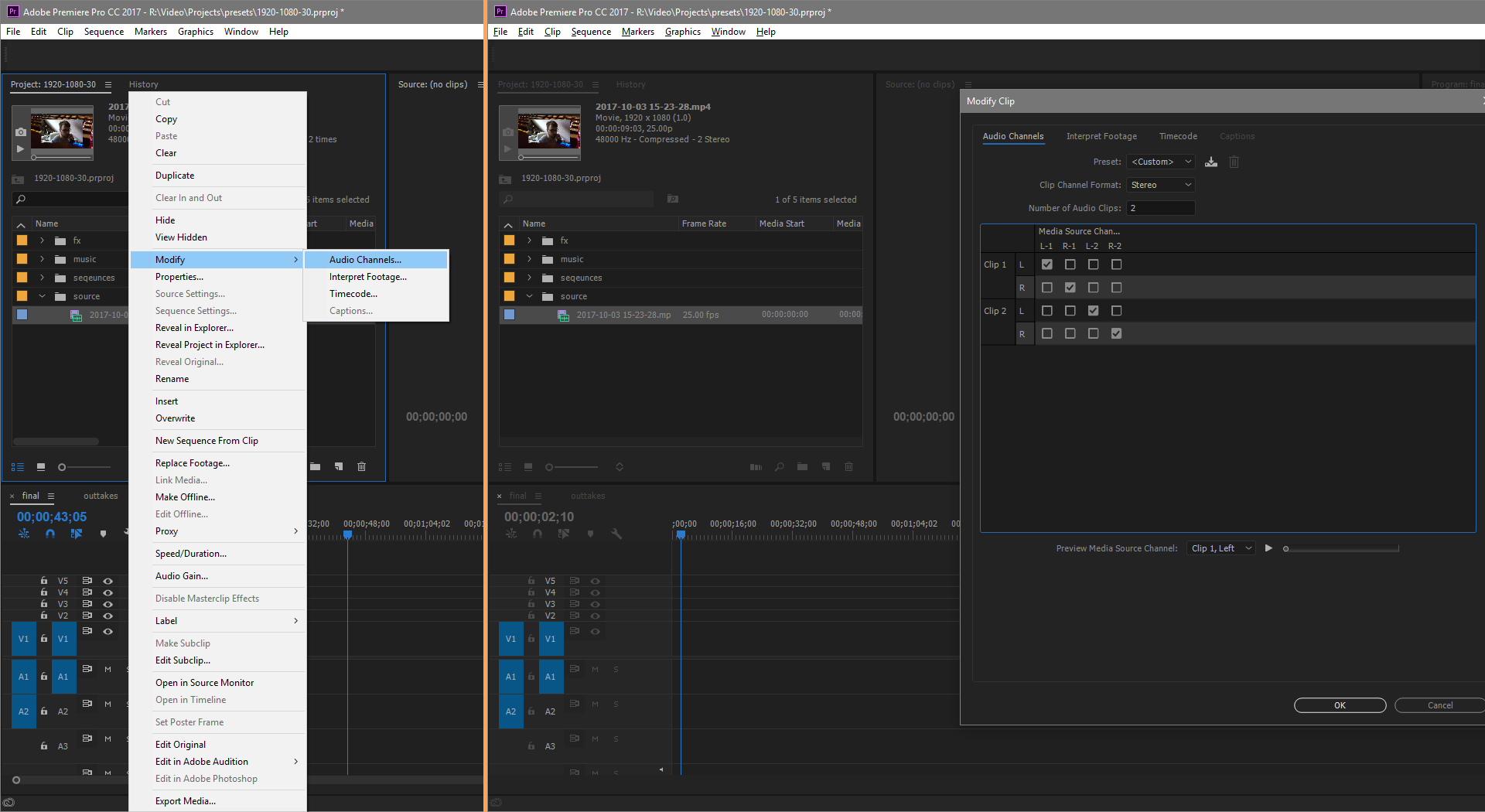
Task: Switch to the Interpret Footage tab
Action: point(1101,136)
